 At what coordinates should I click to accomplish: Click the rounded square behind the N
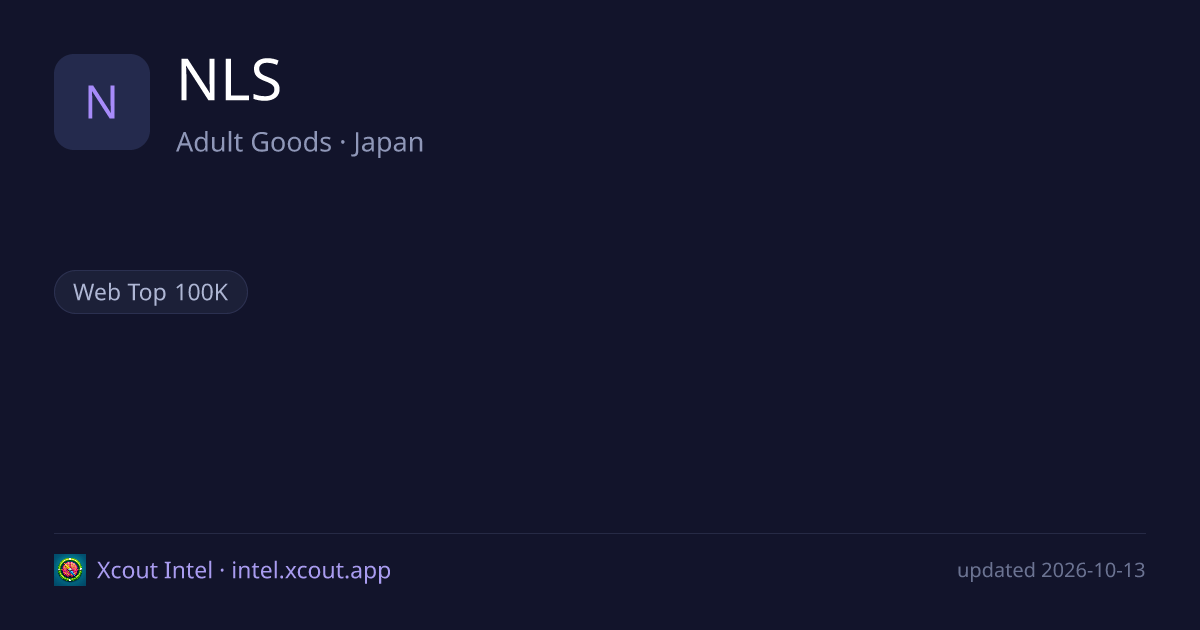[x=102, y=102]
